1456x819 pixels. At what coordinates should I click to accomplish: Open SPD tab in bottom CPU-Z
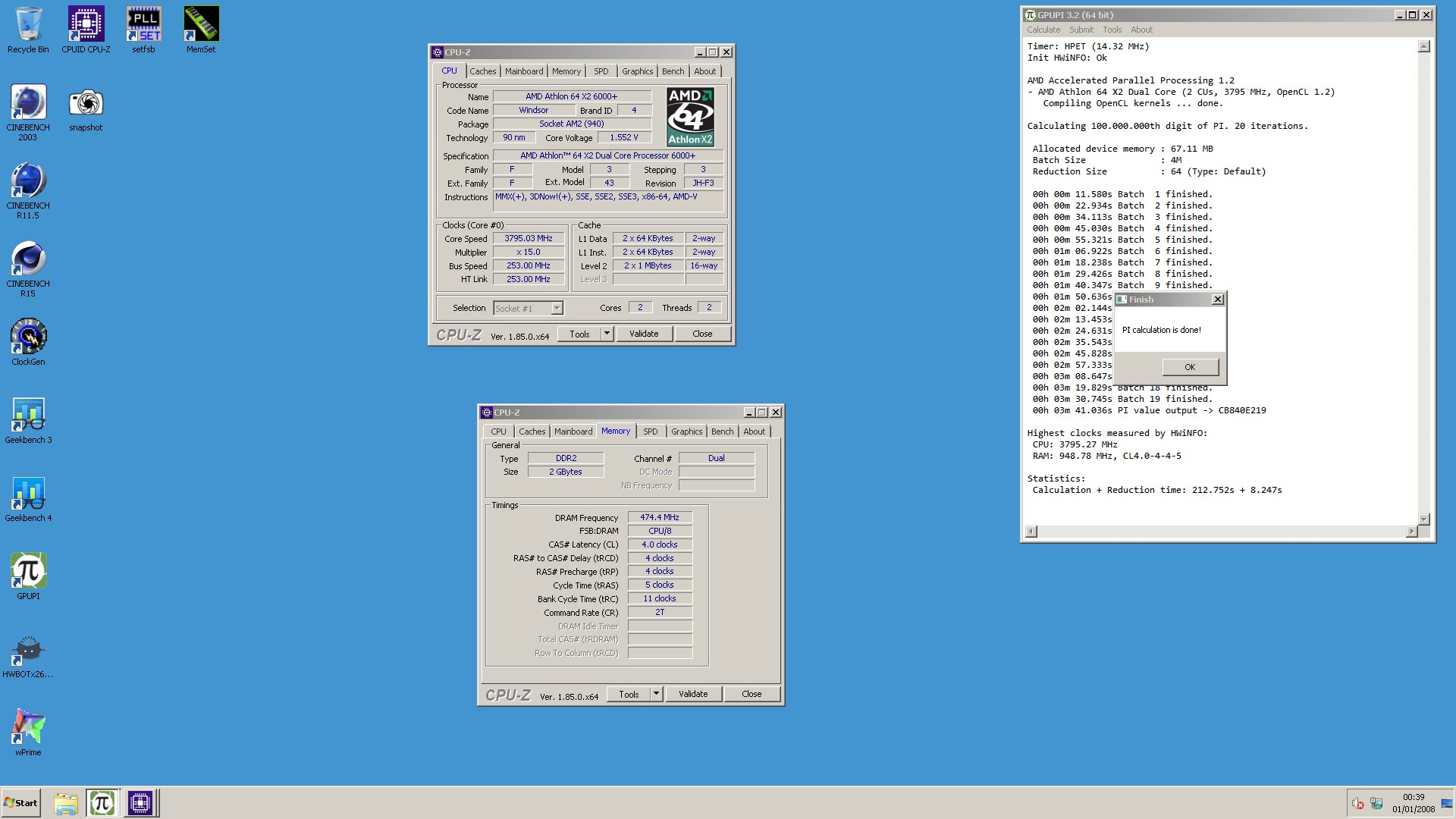(x=651, y=431)
